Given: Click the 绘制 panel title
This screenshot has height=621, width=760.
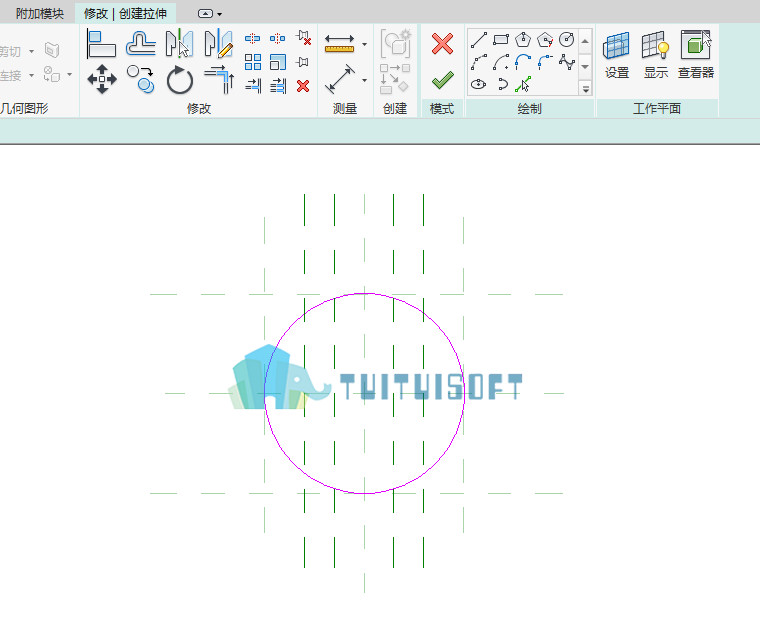Looking at the screenshot, I should [529, 108].
